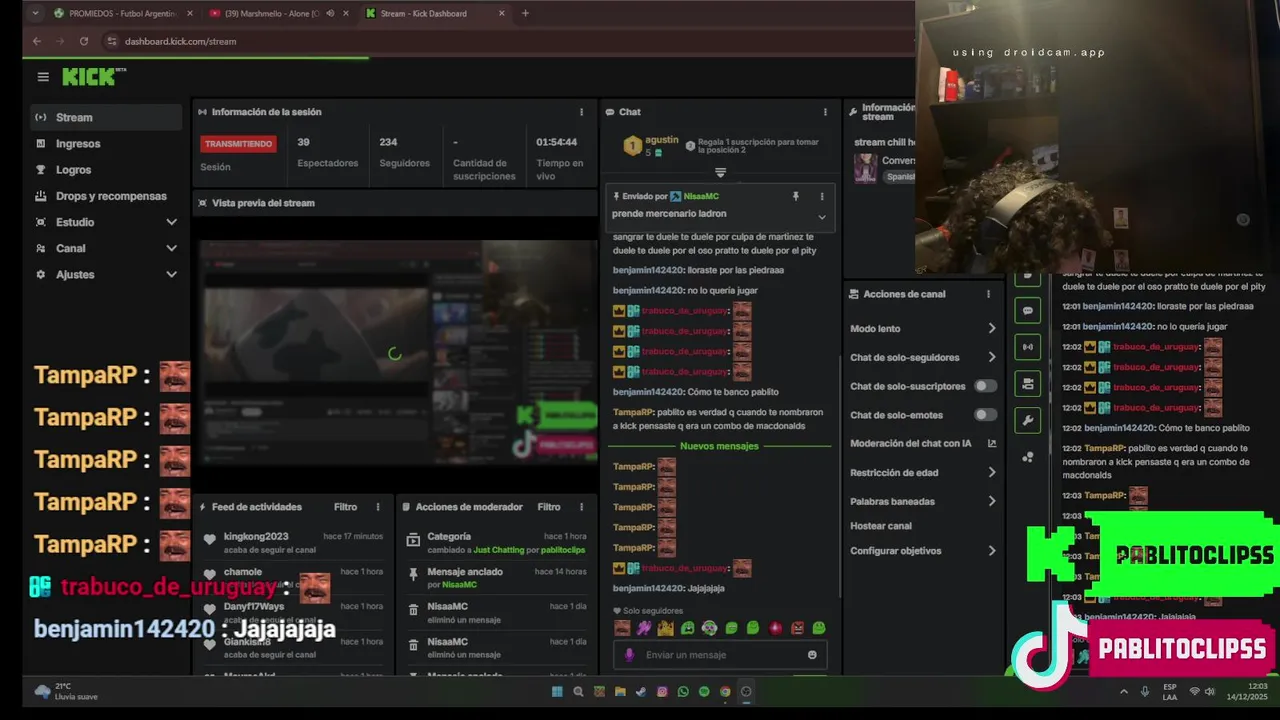Open Steam from the taskbar

click(641, 691)
